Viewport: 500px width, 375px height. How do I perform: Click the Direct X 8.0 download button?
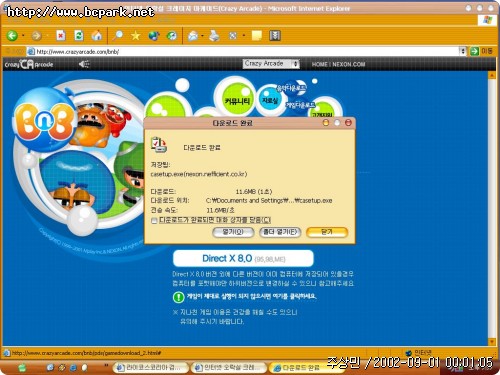click(x=243, y=258)
